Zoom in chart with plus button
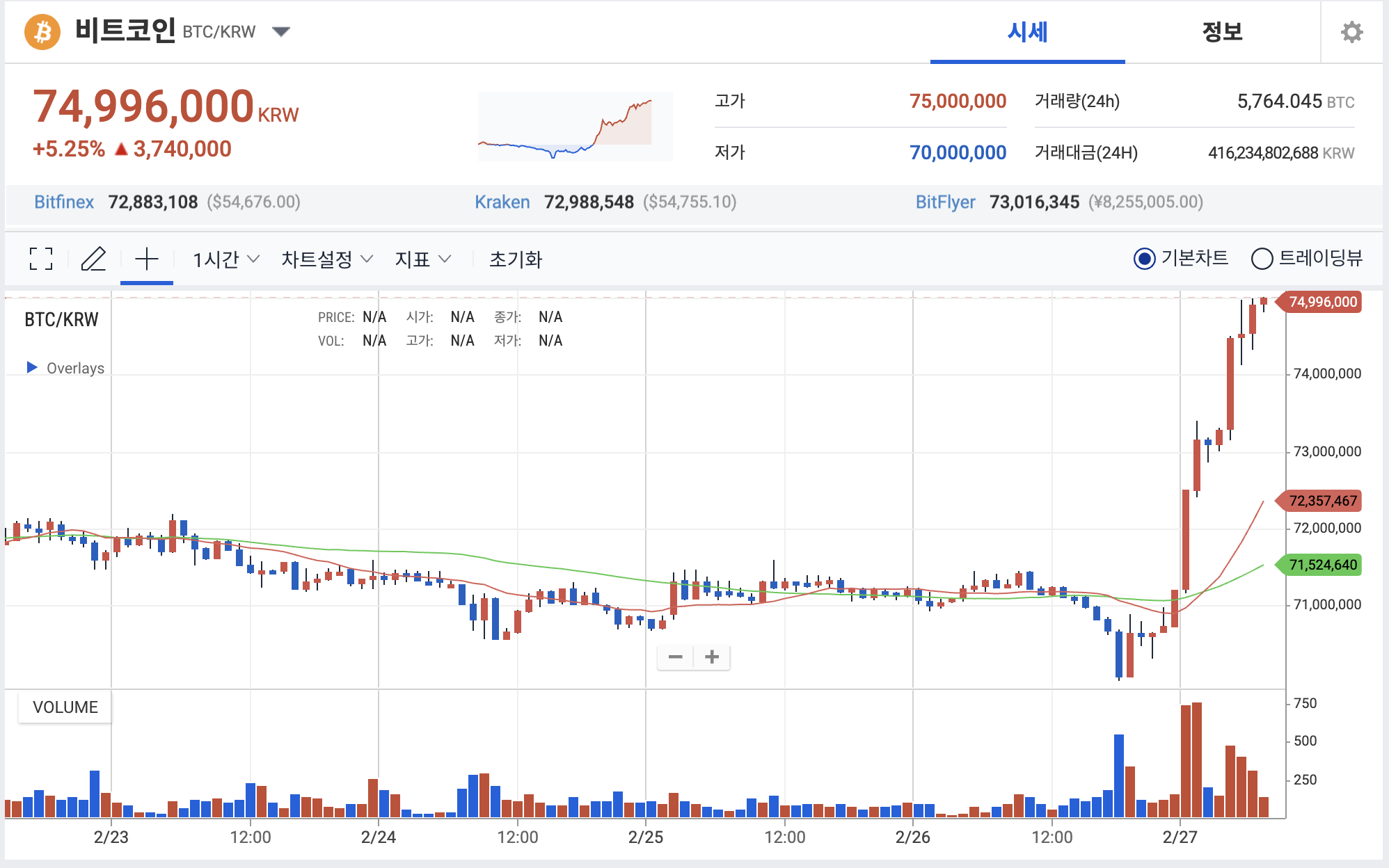 point(712,657)
